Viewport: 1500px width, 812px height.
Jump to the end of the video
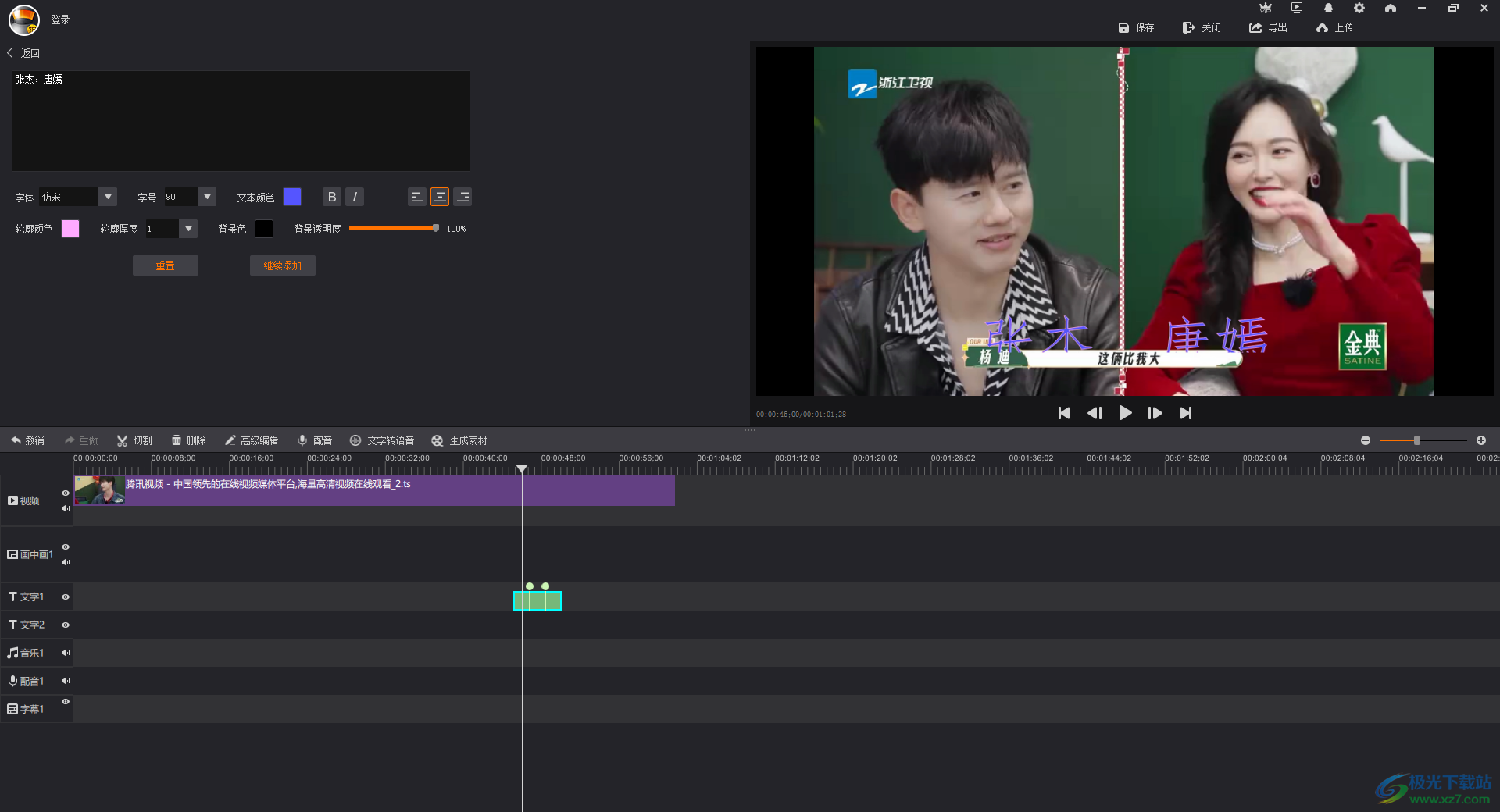(1186, 413)
